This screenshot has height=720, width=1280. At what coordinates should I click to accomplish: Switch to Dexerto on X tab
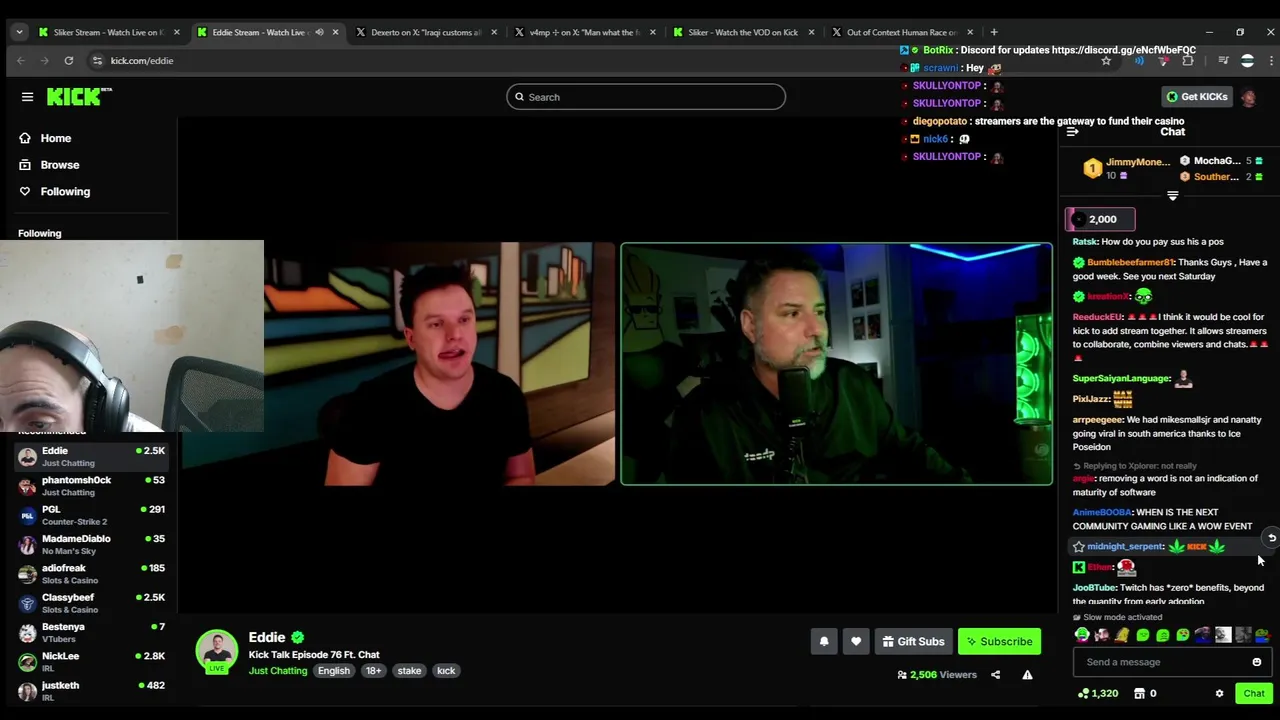pyautogui.click(x=425, y=32)
